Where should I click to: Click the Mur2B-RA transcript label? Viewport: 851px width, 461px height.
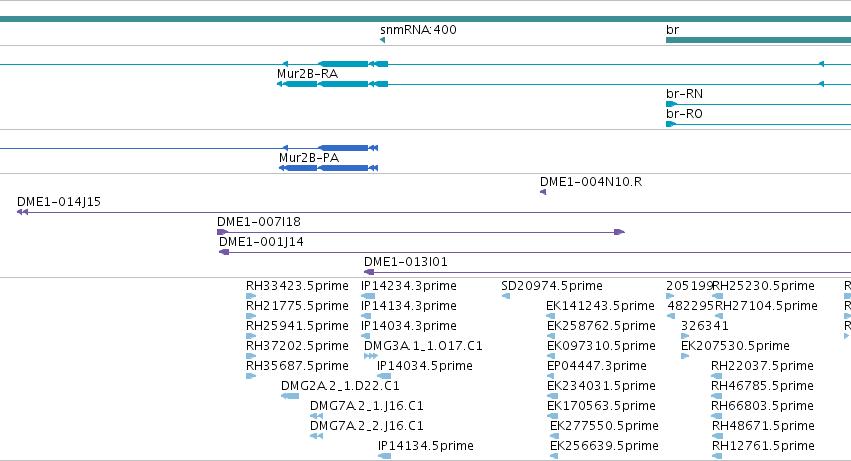[307, 74]
